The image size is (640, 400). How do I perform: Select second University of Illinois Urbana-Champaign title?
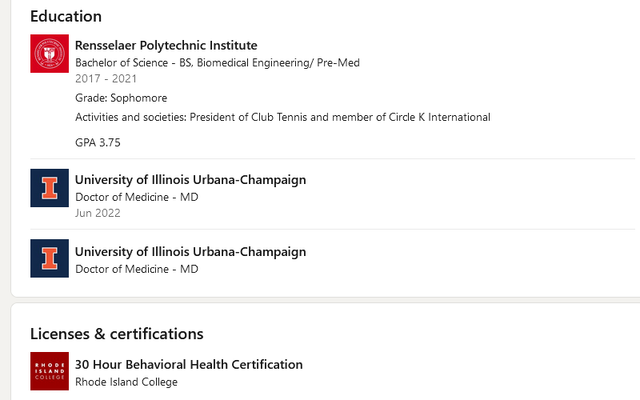click(x=191, y=252)
